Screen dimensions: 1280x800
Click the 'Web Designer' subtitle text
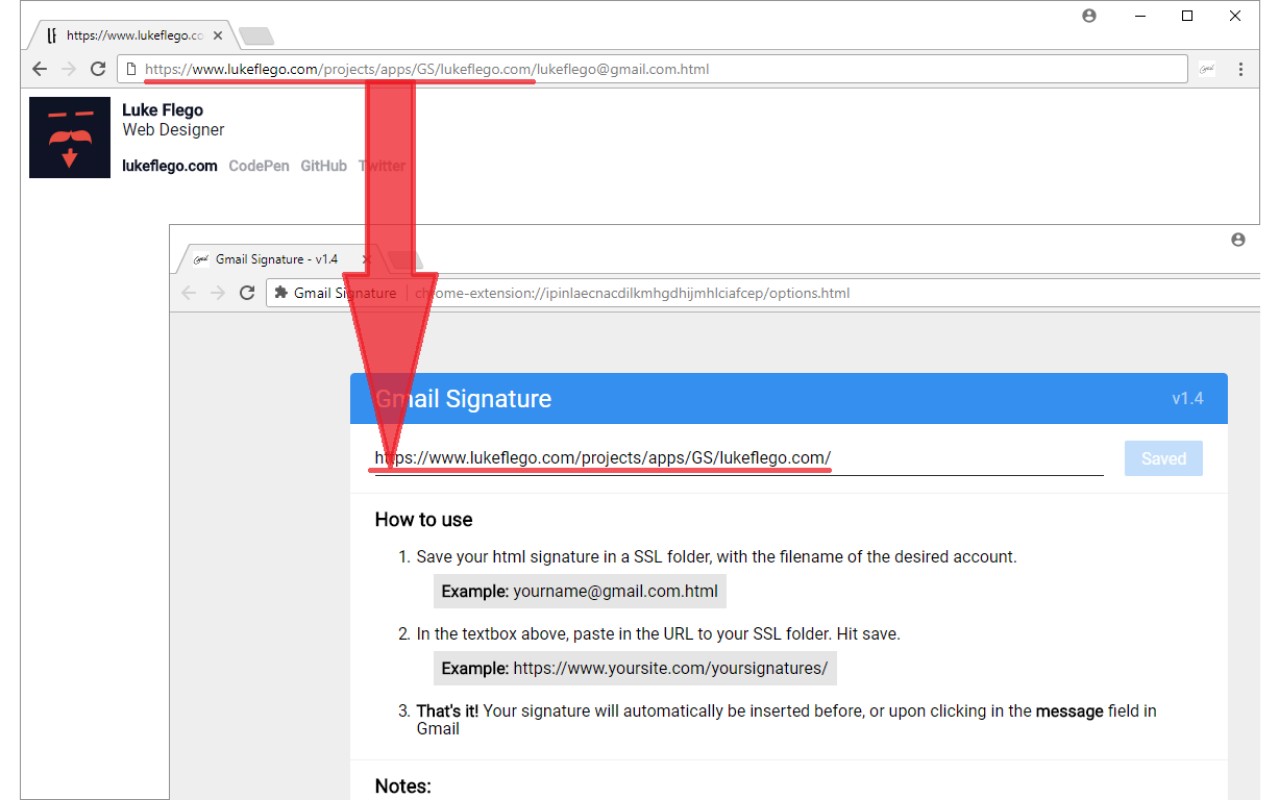(x=173, y=130)
